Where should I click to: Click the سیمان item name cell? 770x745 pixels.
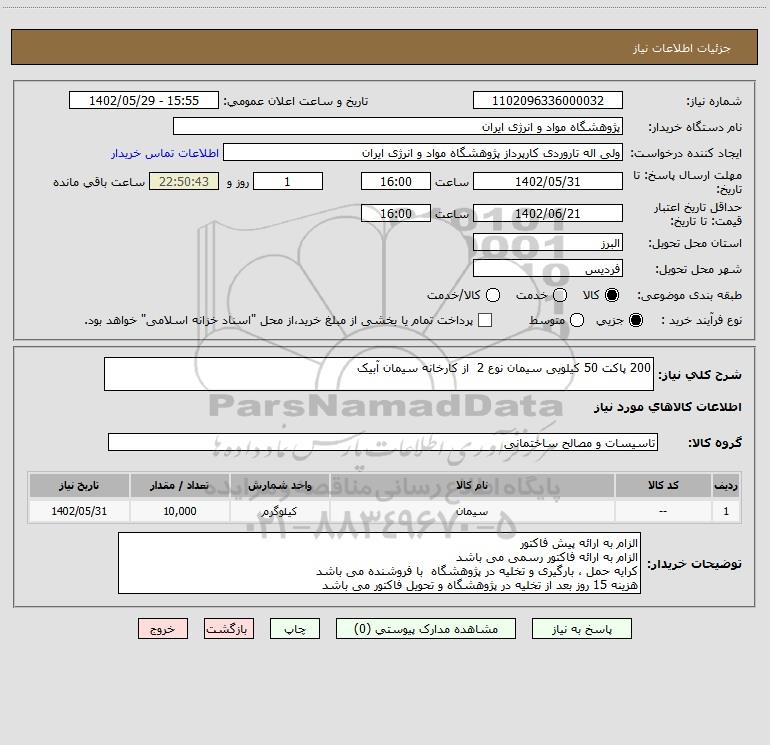(472, 511)
